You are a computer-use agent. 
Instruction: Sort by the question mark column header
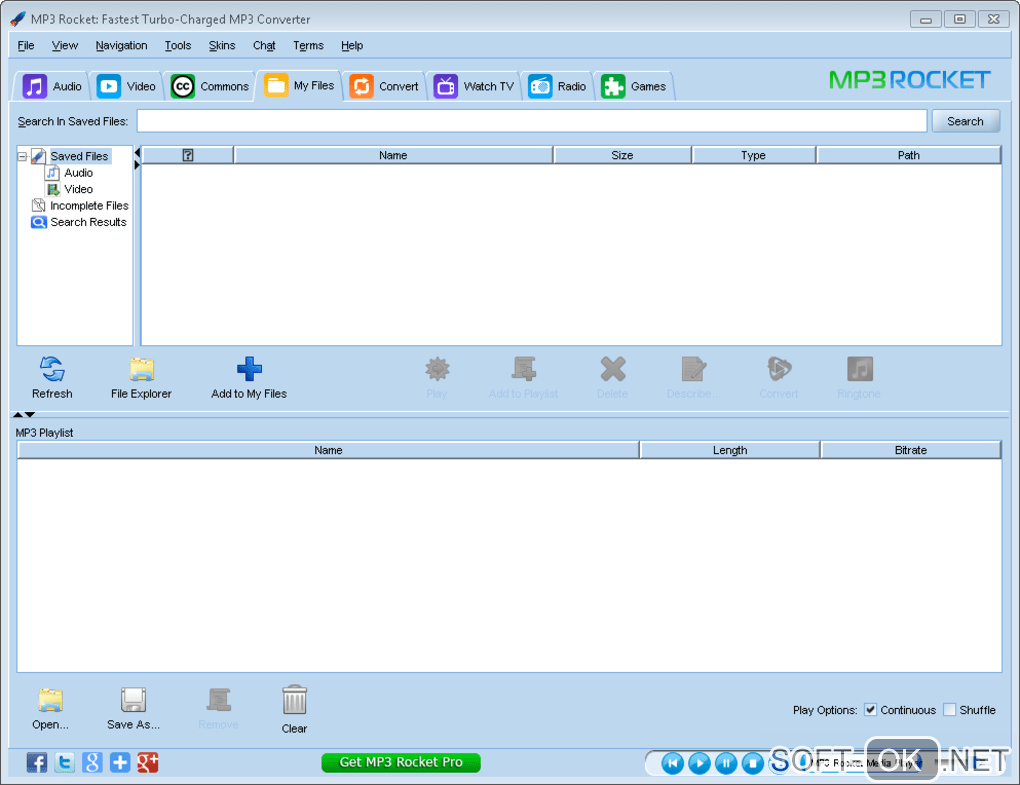coord(188,155)
